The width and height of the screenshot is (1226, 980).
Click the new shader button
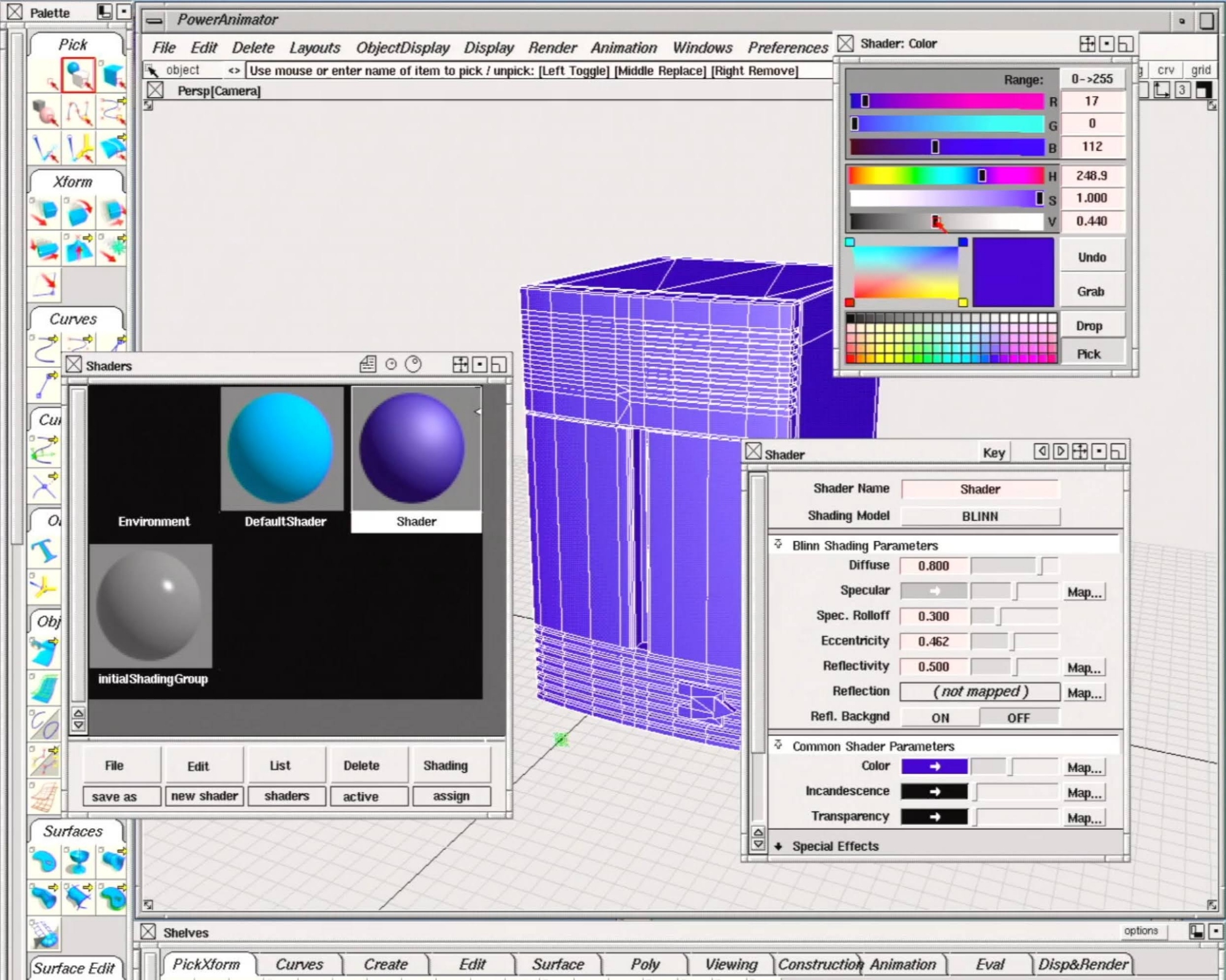(x=204, y=796)
